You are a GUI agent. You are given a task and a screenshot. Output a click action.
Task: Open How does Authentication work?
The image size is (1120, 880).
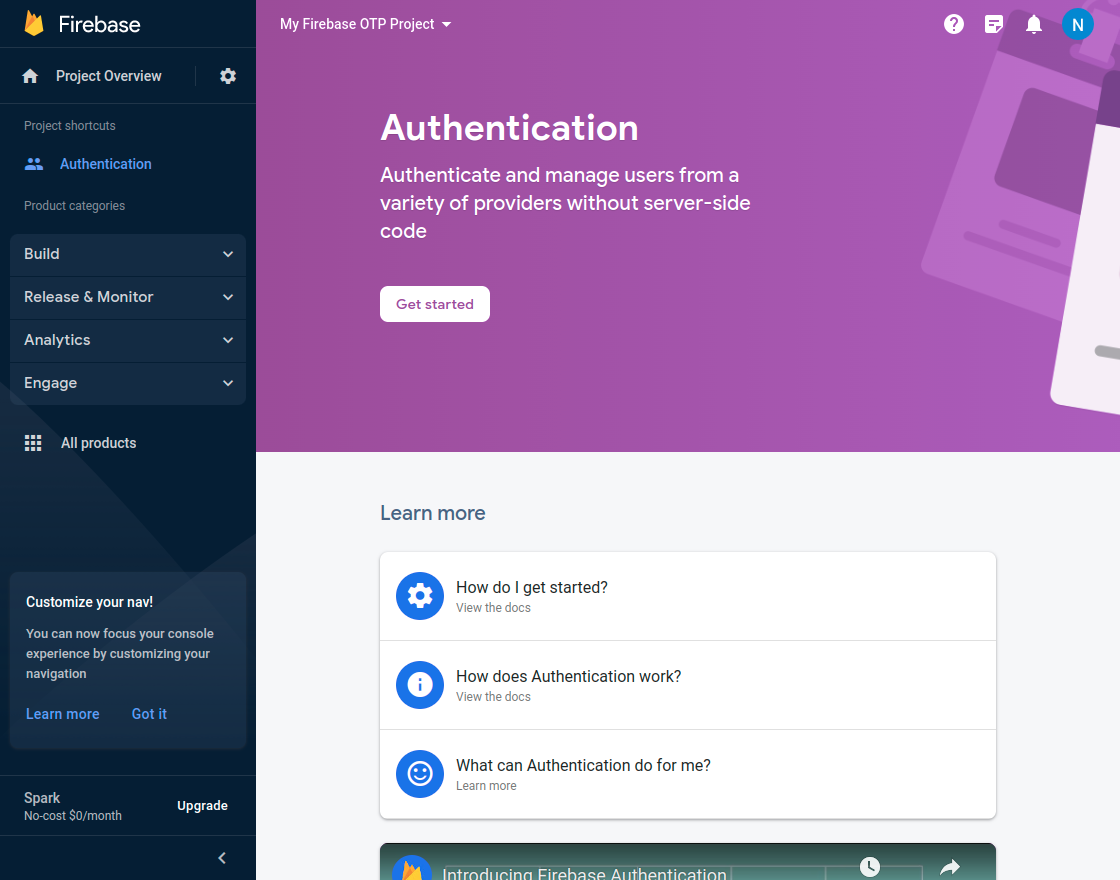(688, 685)
